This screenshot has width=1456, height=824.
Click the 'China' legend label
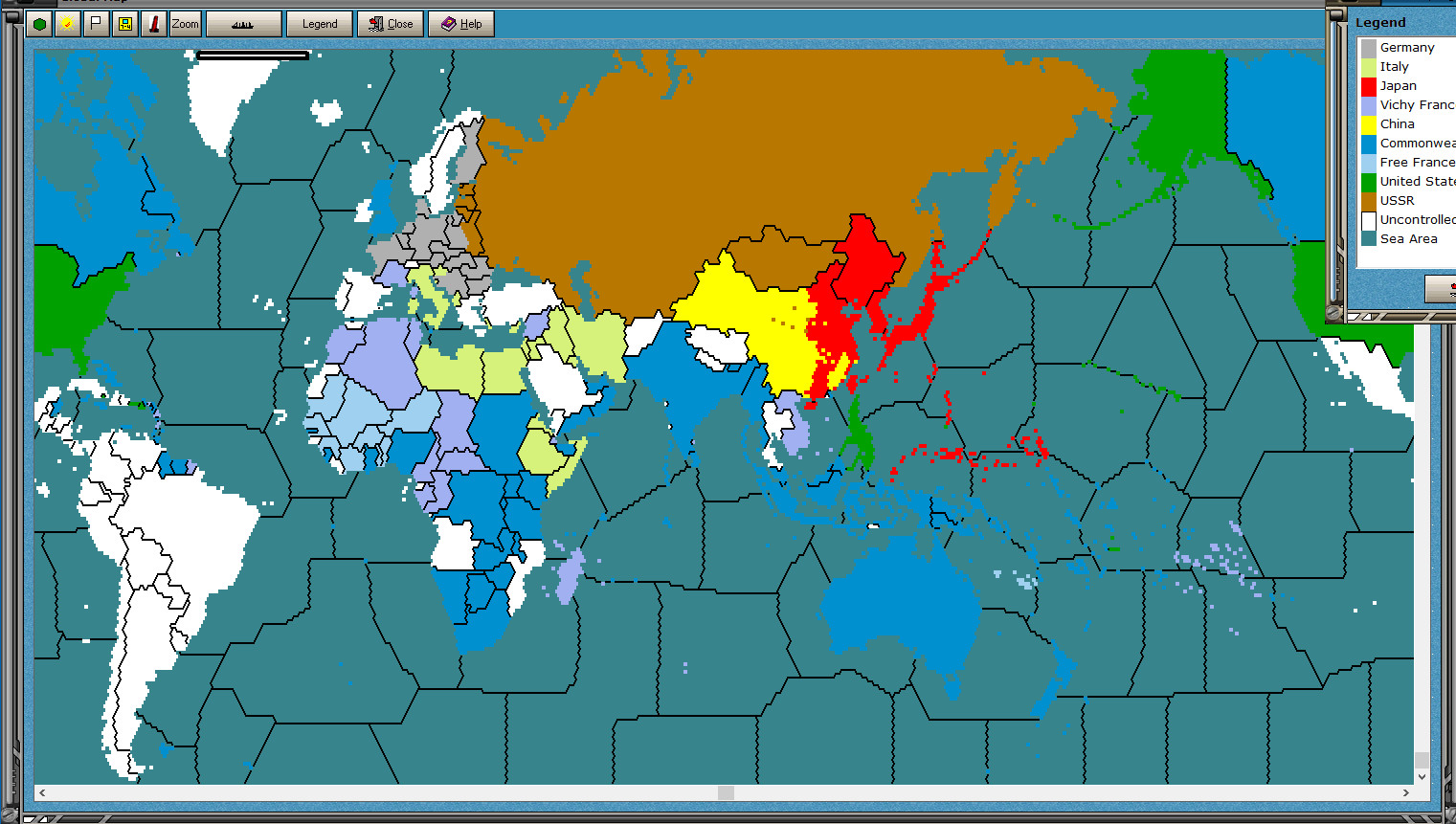[x=1398, y=124]
